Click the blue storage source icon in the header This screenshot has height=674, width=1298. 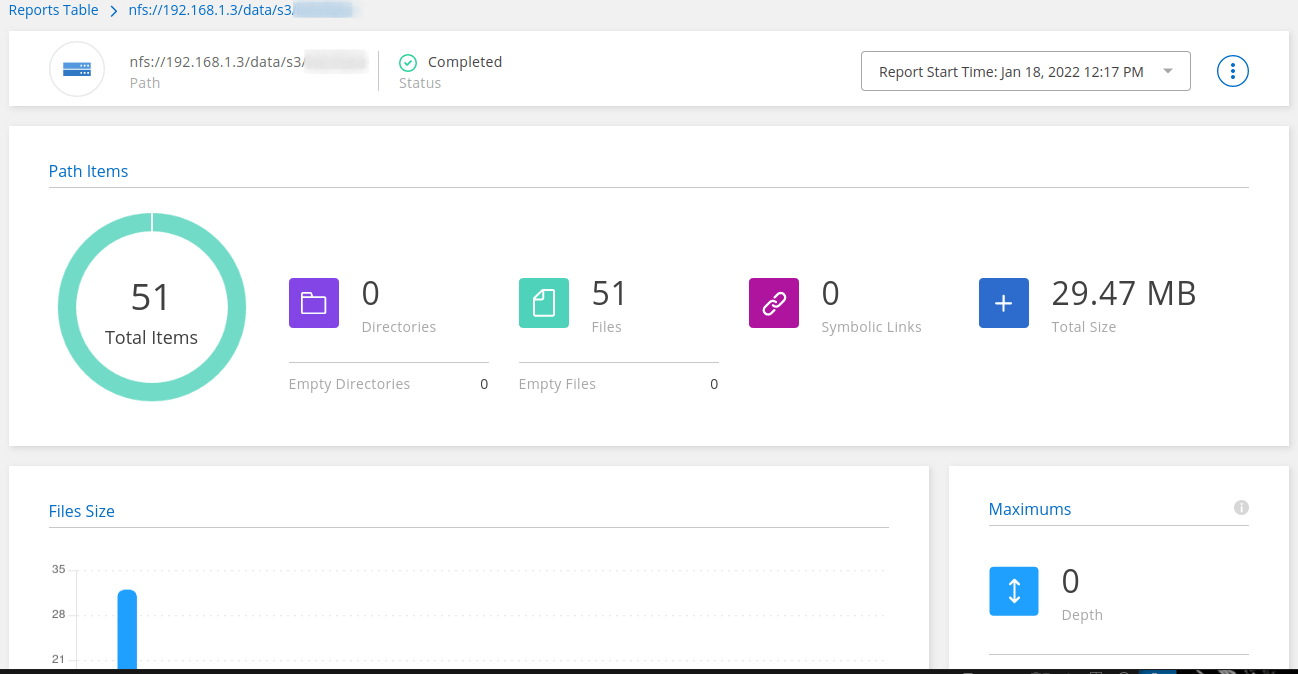tap(77, 69)
